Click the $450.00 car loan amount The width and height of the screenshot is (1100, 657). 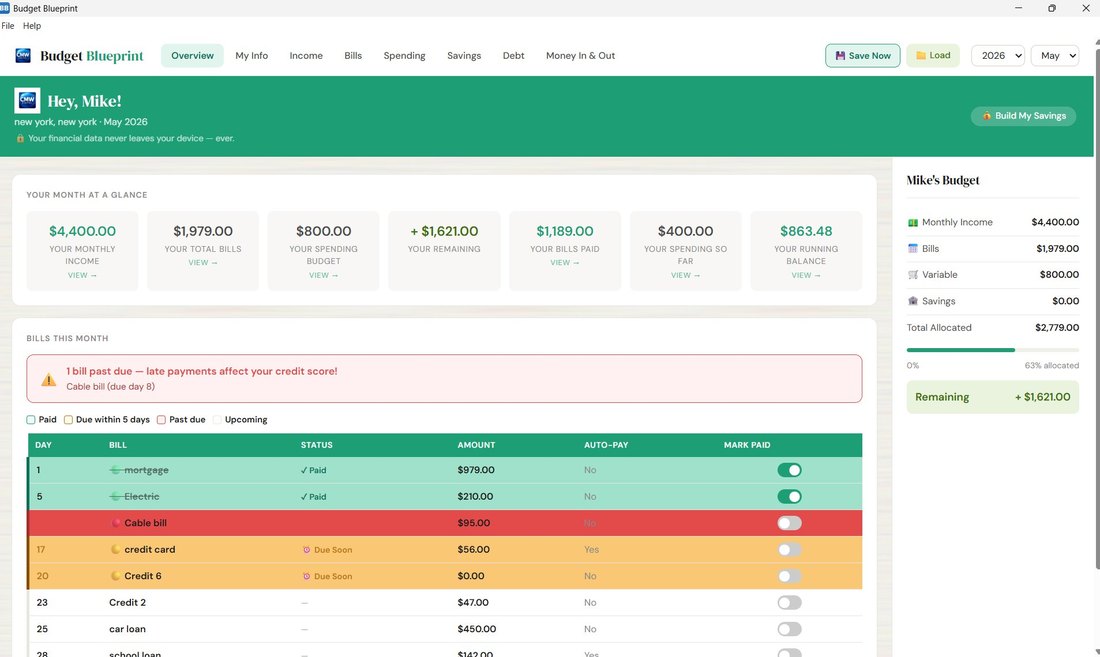click(x=476, y=629)
